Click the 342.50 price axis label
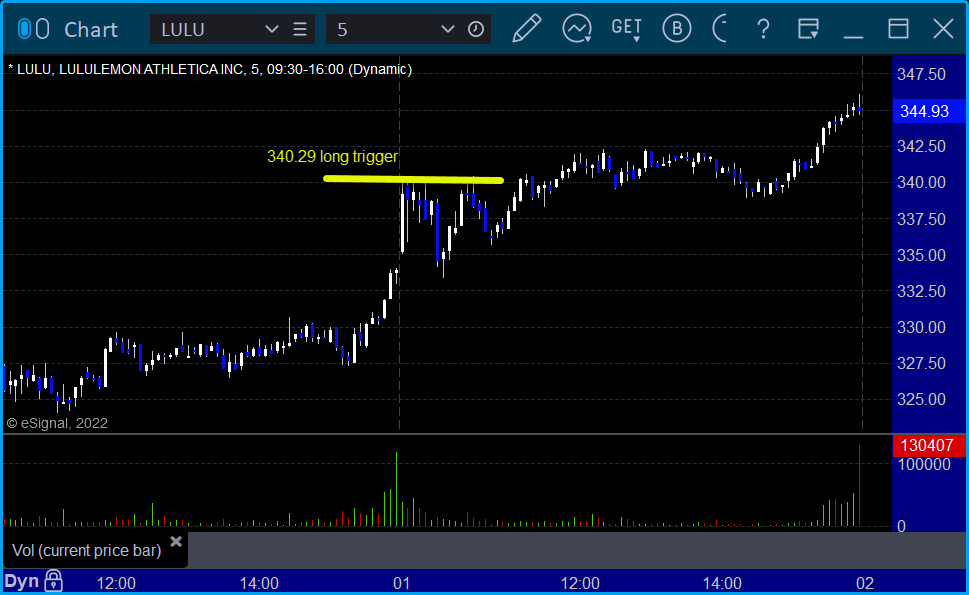This screenshot has width=969, height=595. pos(921,146)
